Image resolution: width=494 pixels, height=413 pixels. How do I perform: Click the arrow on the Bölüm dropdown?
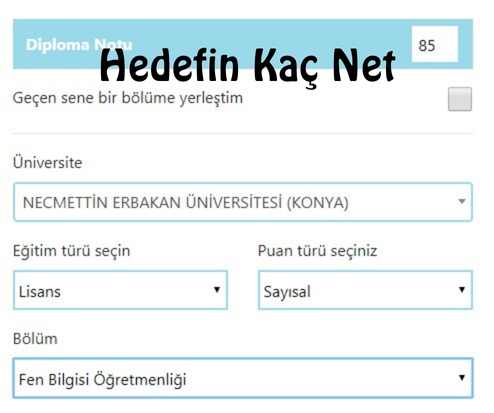tap(462, 377)
